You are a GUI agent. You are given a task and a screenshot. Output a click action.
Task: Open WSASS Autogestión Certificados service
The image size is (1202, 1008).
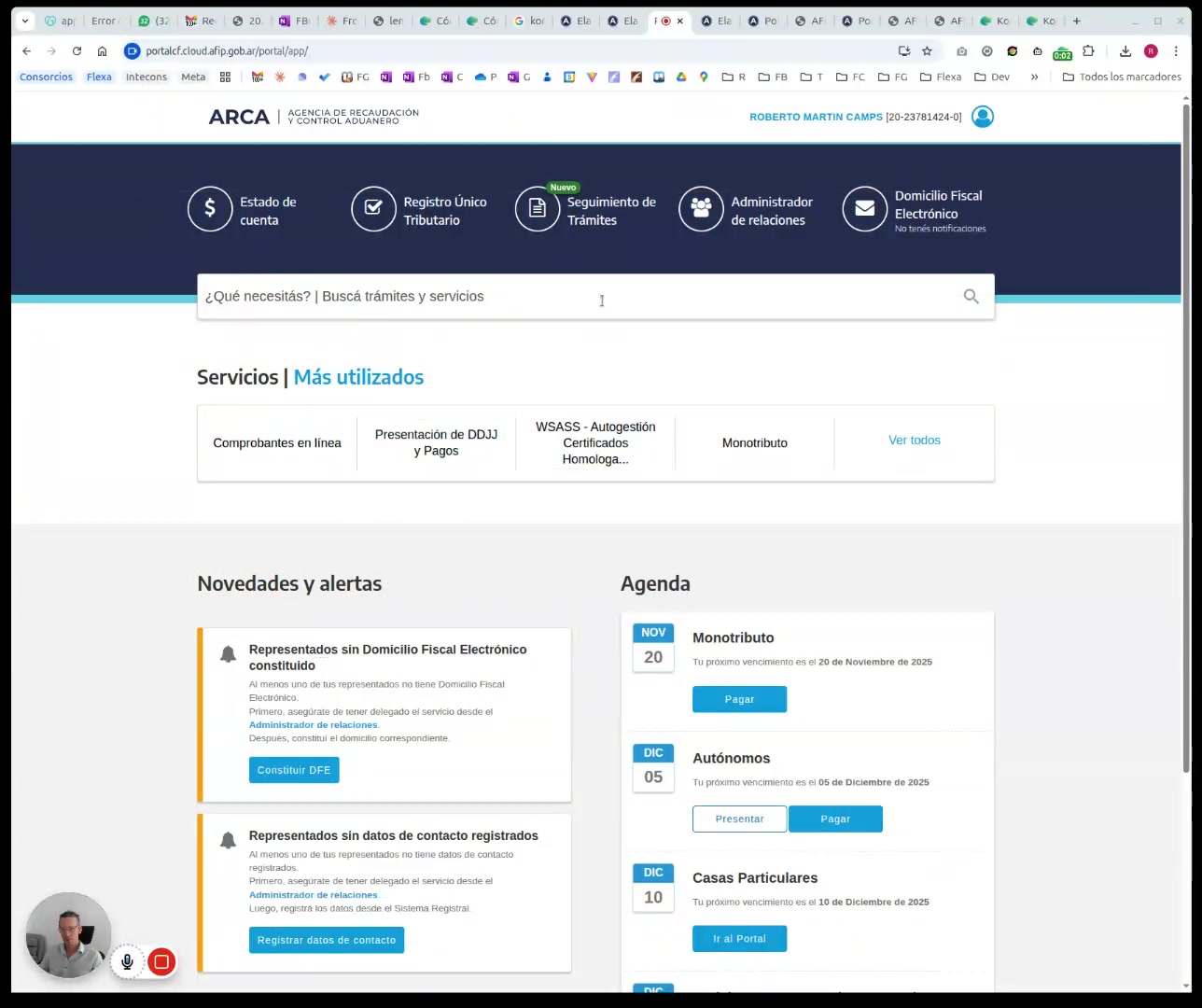(595, 443)
